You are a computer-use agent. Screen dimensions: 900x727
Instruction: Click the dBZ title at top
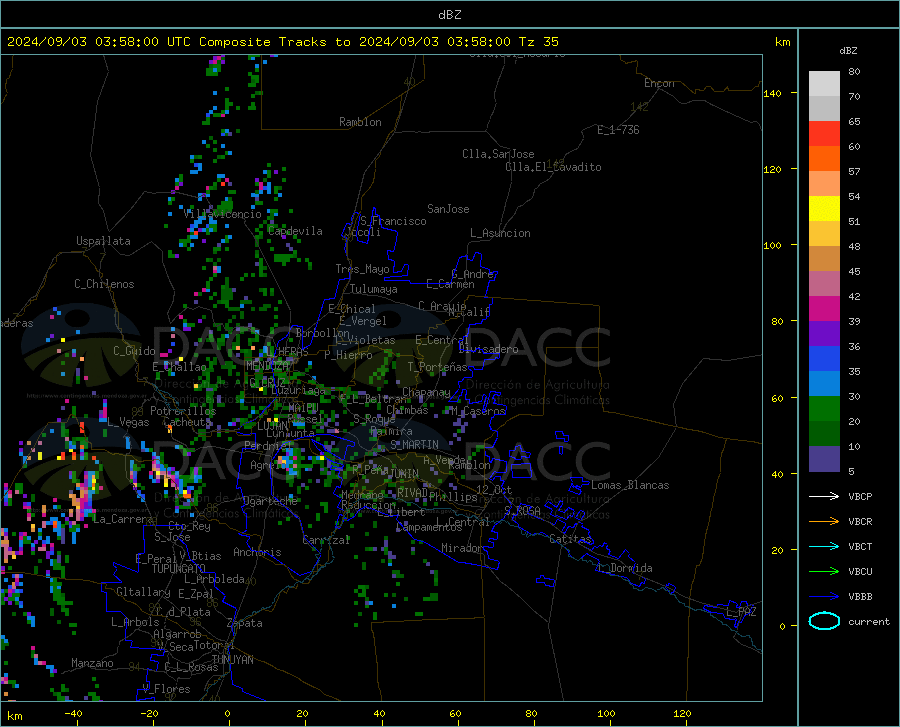(449, 15)
